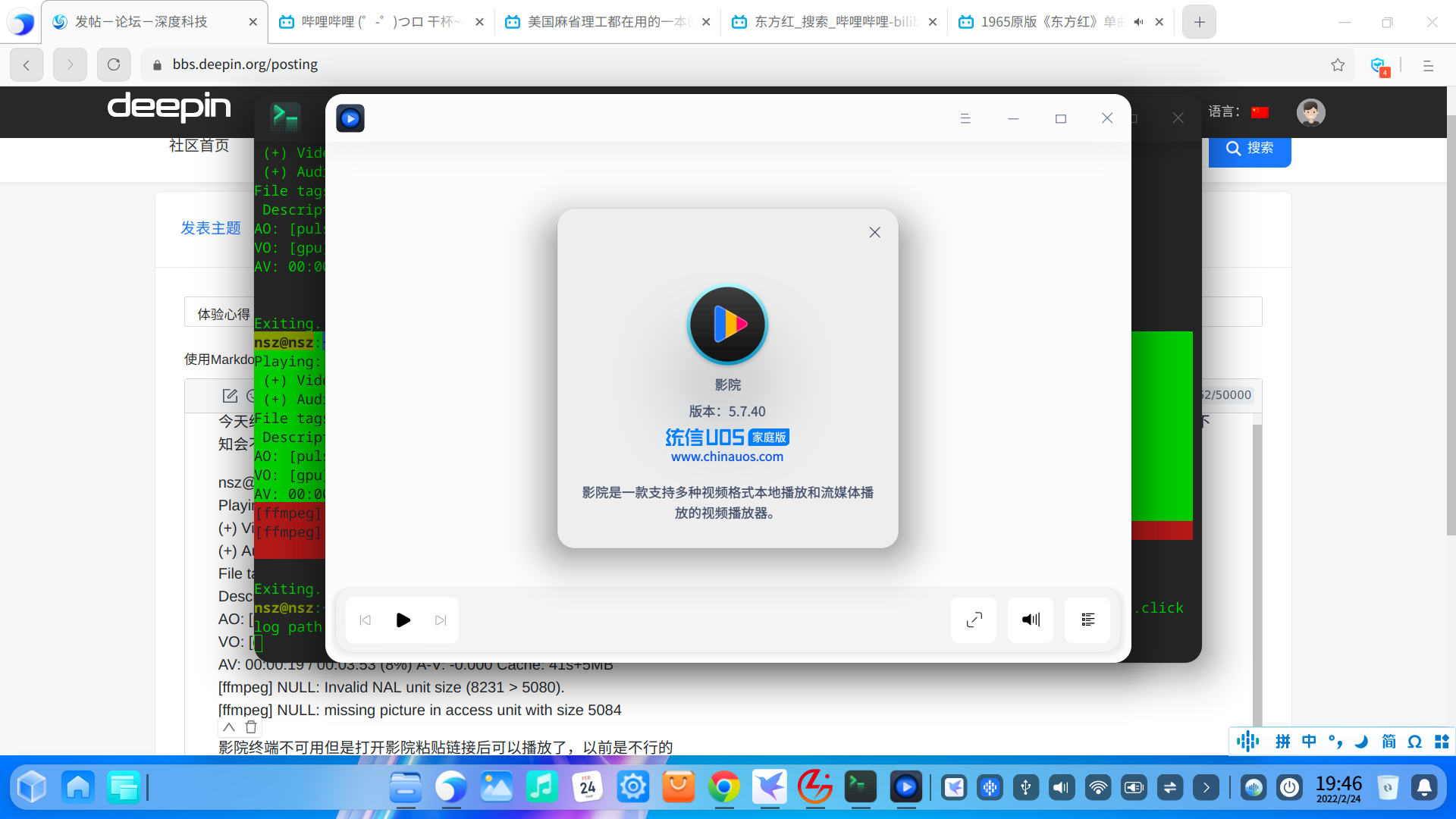Open user avatar menu
The height and width of the screenshot is (819, 1456).
pos(1310,112)
